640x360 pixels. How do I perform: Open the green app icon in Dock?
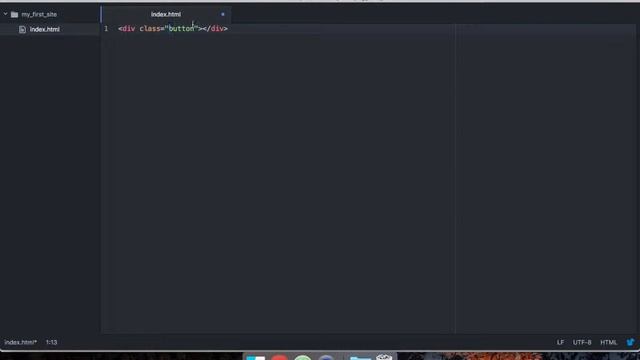click(x=303, y=358)
